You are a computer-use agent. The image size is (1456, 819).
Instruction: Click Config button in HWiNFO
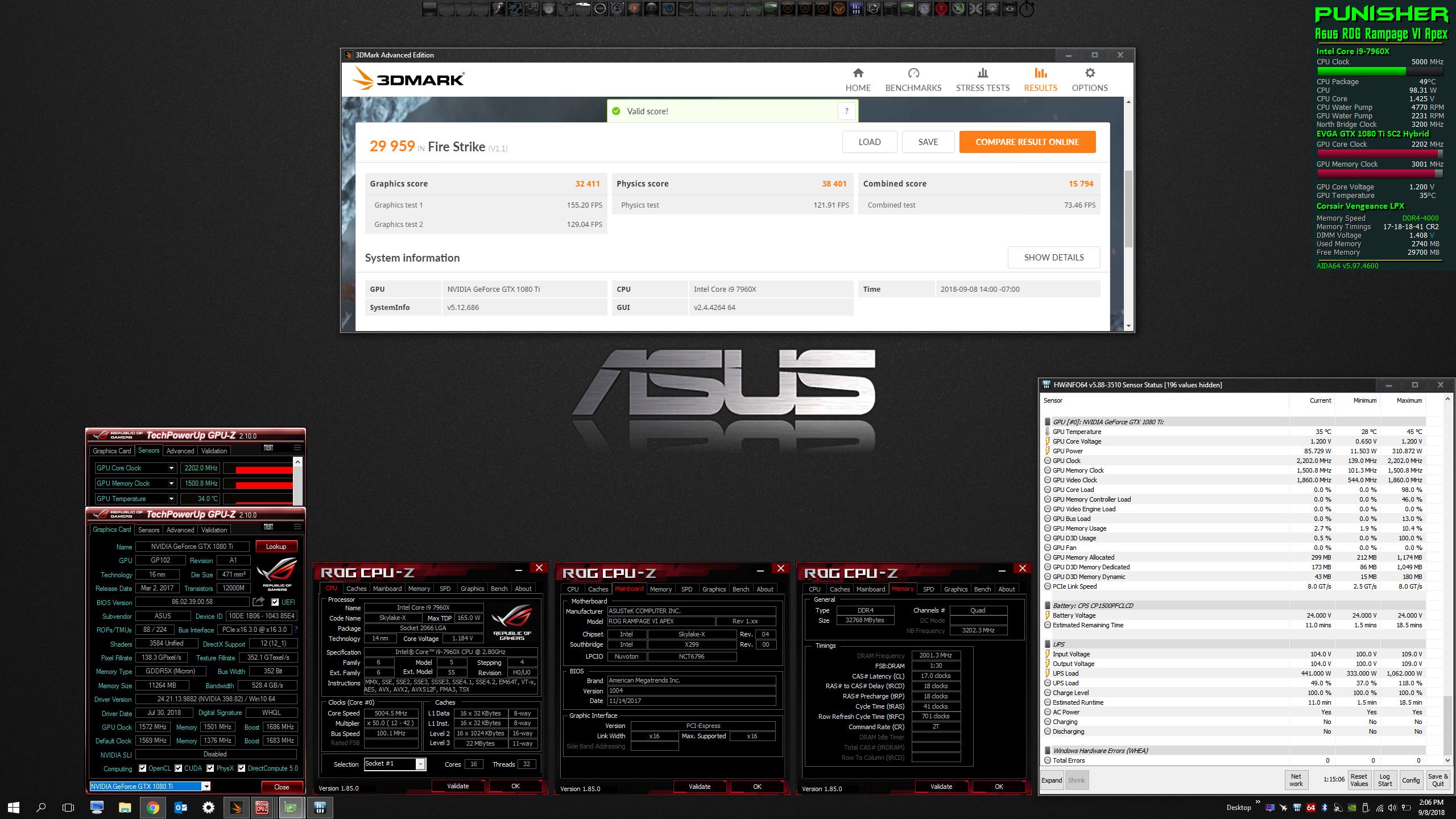click(1410, 780)
